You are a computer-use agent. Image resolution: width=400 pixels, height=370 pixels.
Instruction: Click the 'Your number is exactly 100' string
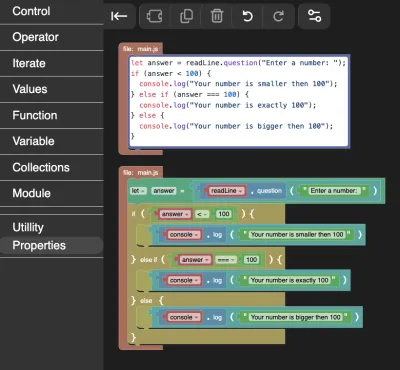(x=289, y=280)
